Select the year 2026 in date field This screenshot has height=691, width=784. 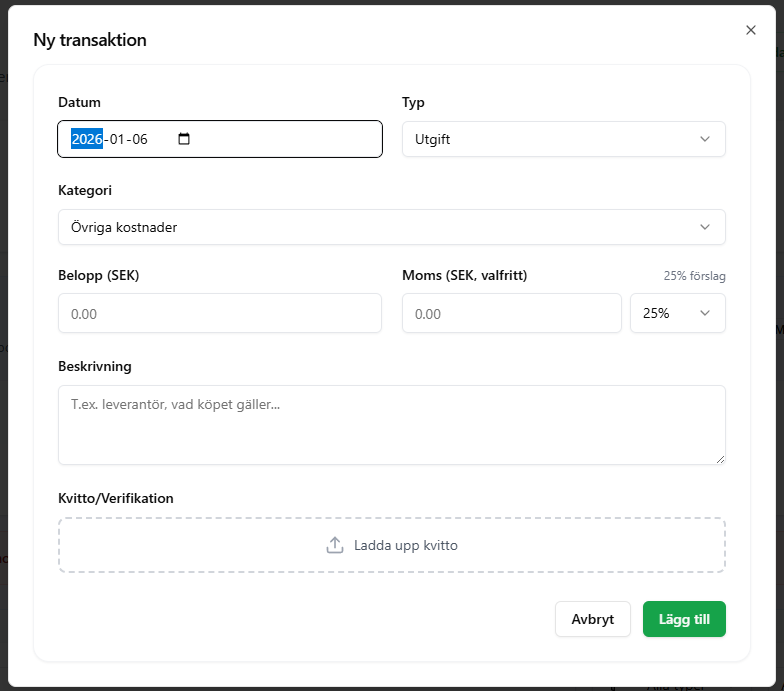87,139
